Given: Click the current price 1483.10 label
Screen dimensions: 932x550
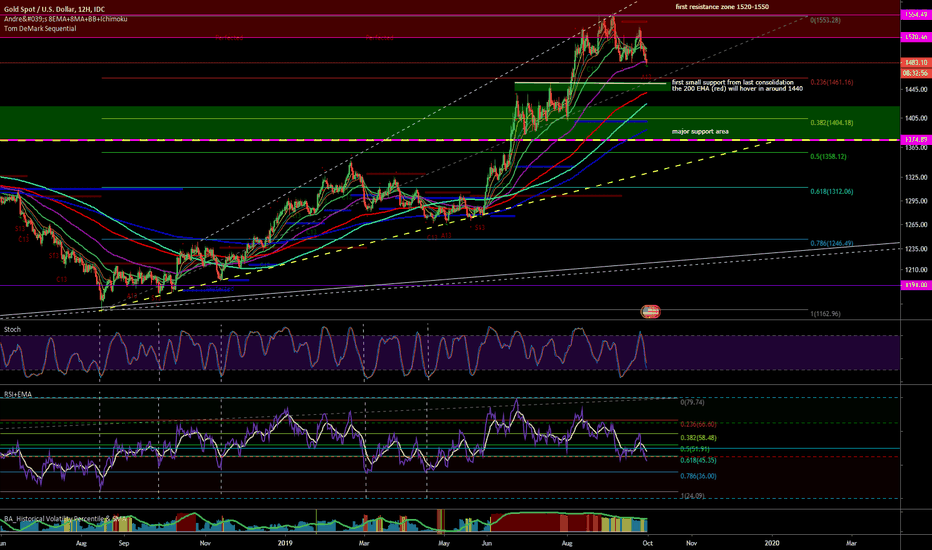Looking at the screenshot, I should click(915, 62).
